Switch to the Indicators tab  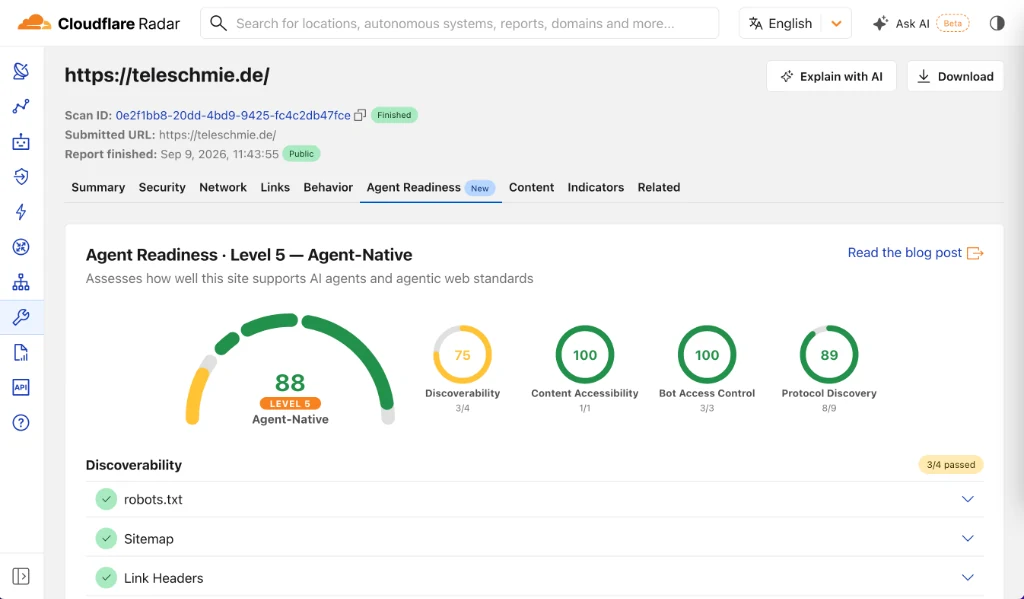pyautogui.click(x=596, y=187)
